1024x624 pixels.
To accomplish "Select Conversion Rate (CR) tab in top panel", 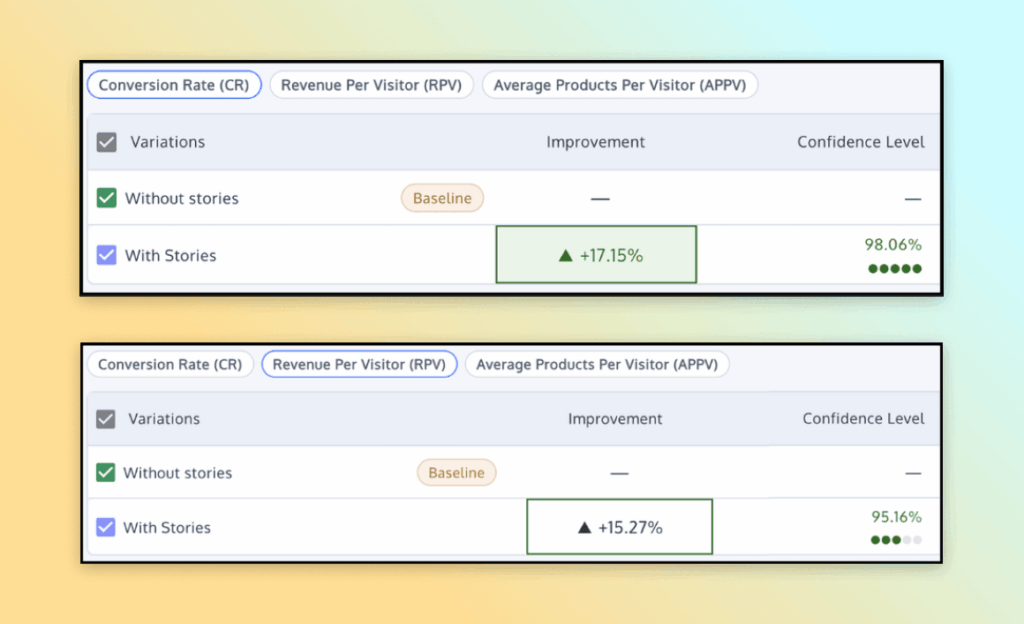I will pyautogui.click(x=174, y=85).
